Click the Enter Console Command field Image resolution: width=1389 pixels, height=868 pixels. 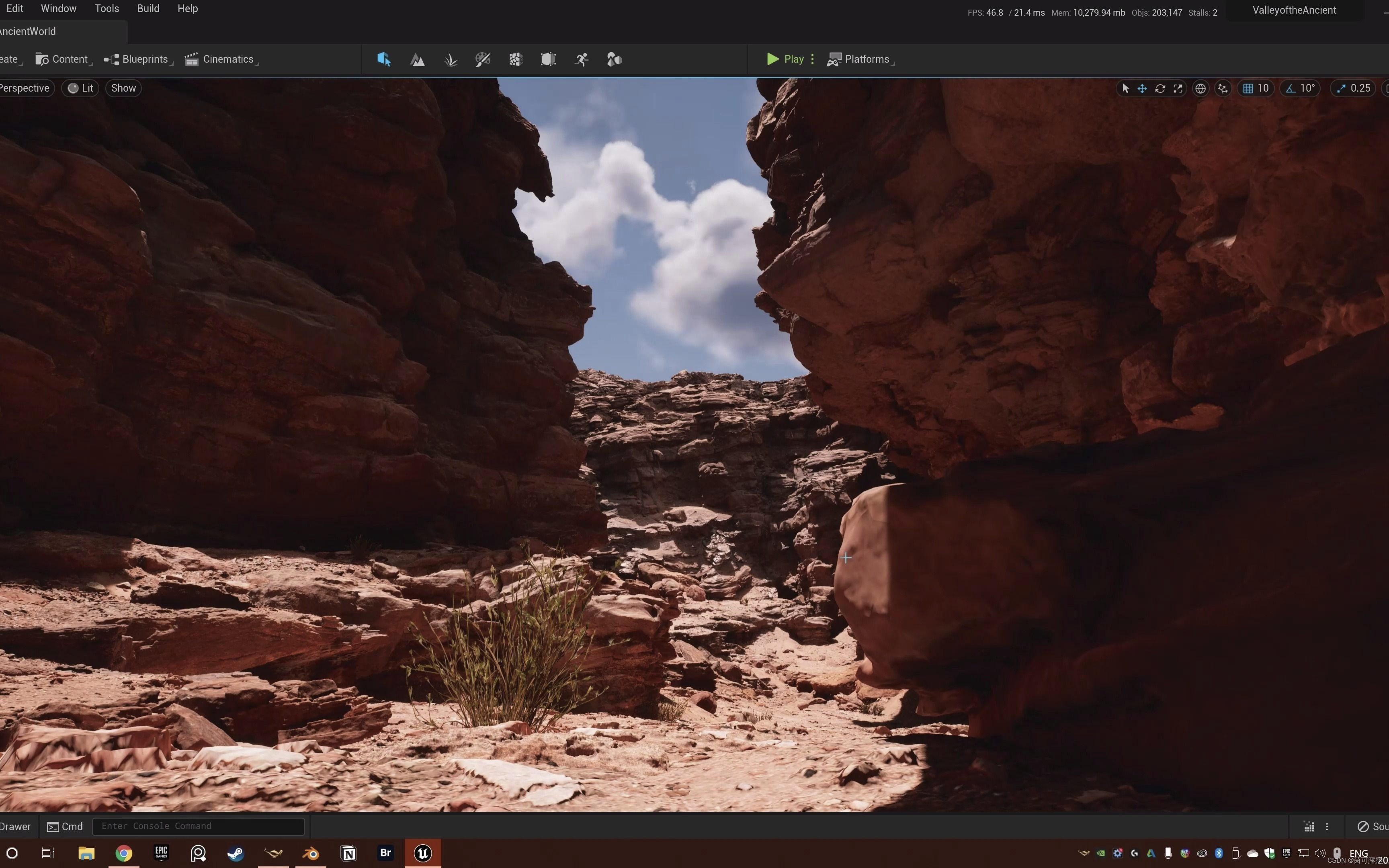[198, 826]
